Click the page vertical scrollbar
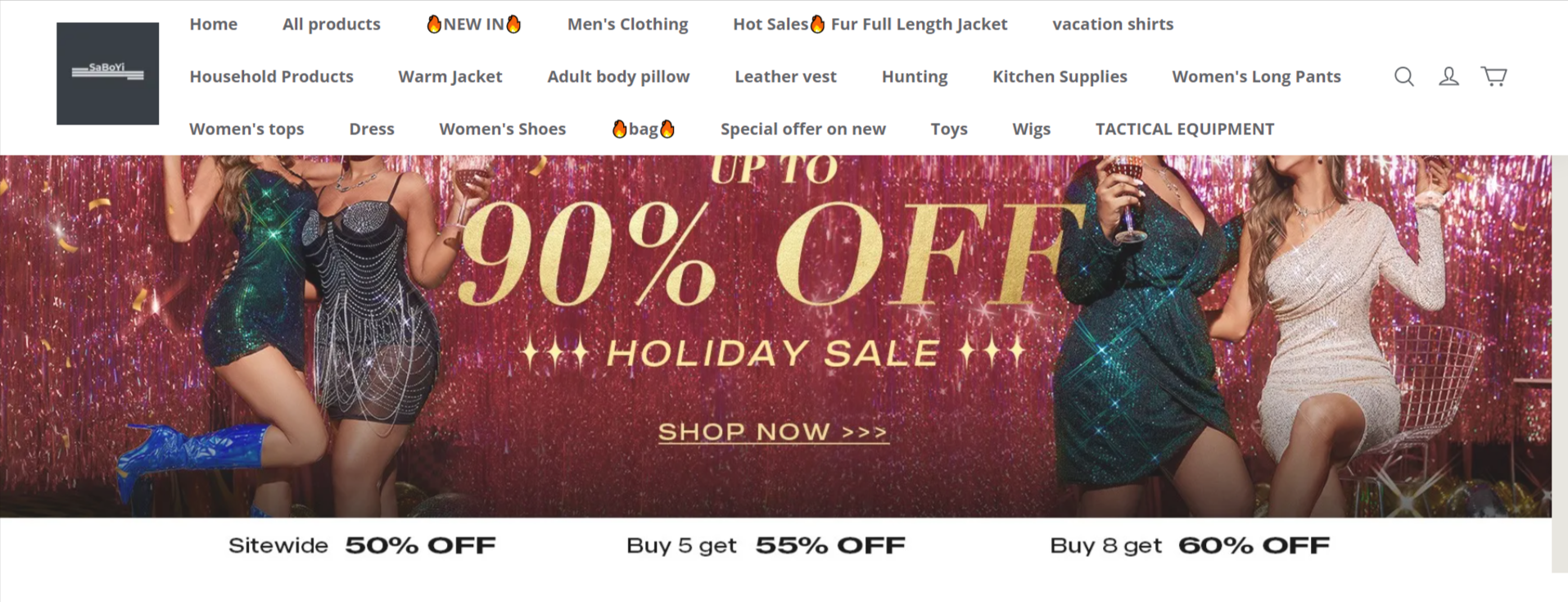Screen dimensions: 1568x602 point(1560,364)
